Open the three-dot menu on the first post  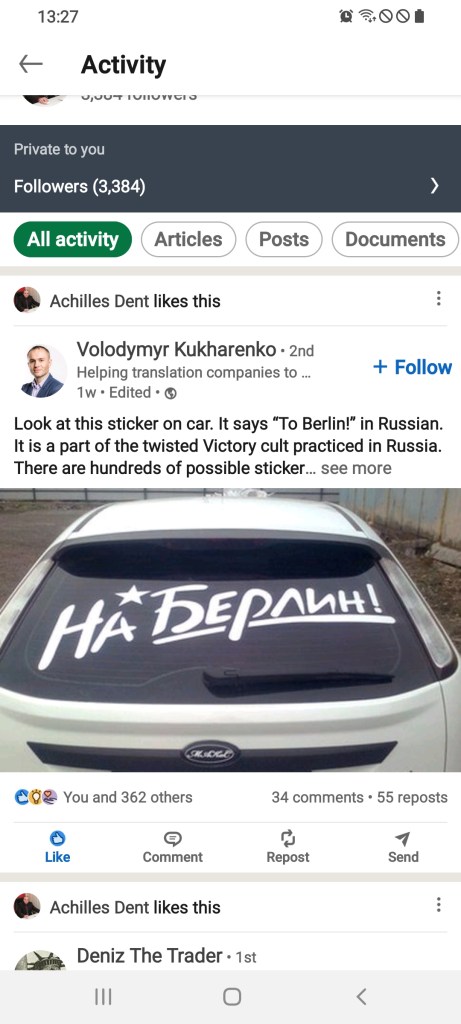click(438, 298)
